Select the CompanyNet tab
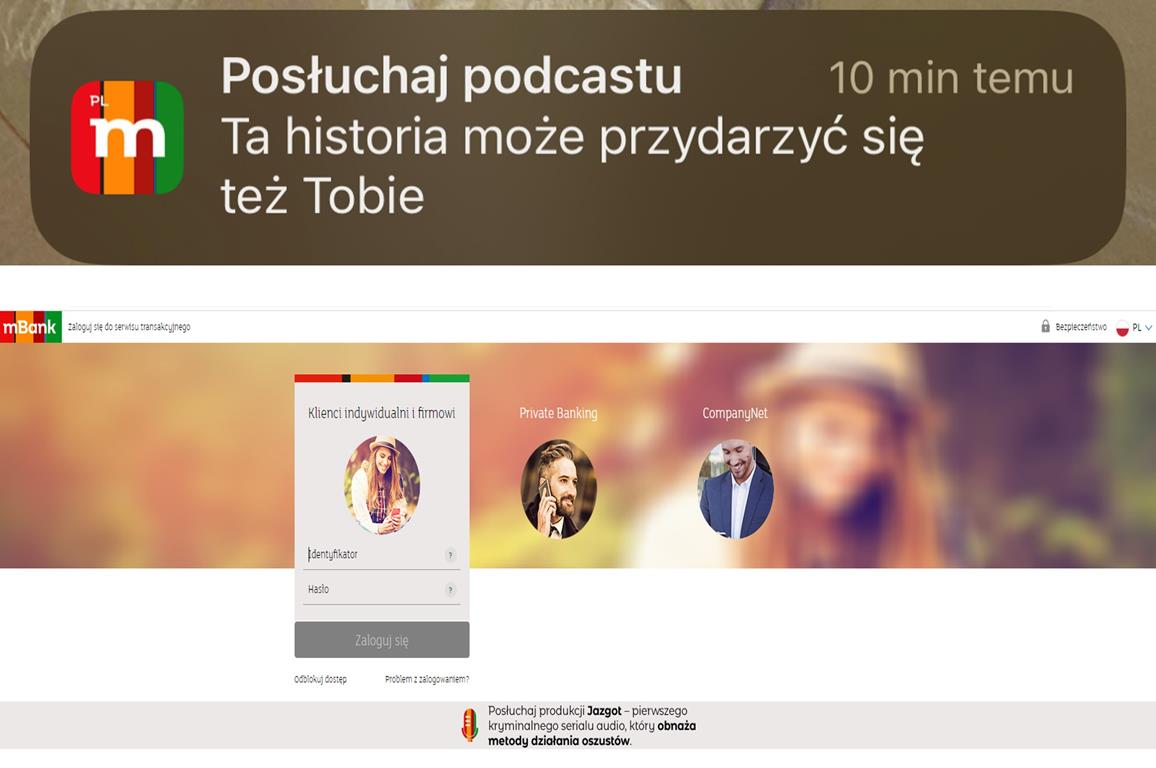Screen dimensions: 1156x768 [735, 413]
